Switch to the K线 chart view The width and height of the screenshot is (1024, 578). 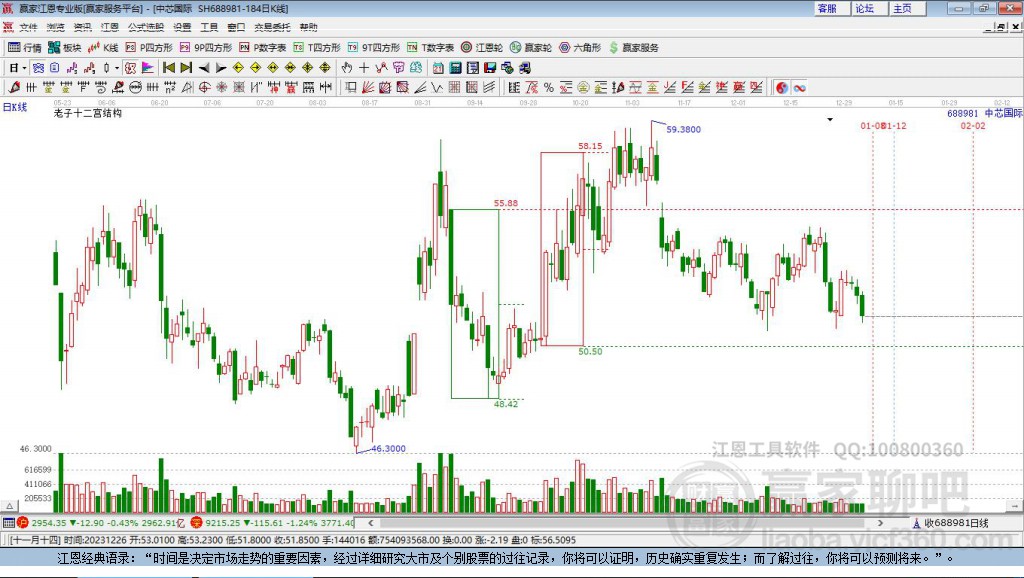(103, 48)
